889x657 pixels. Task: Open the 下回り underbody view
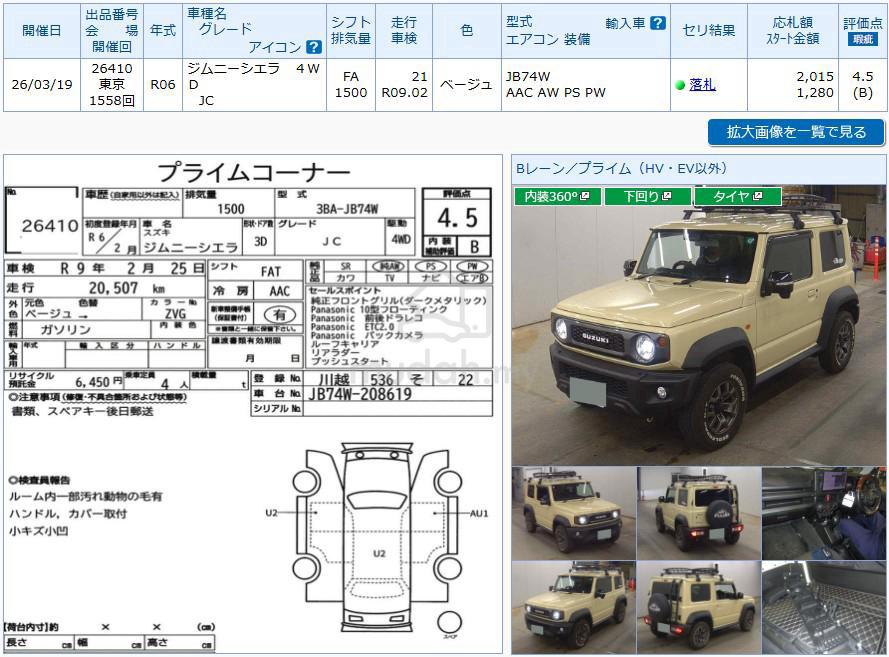click(x=647, y=196)
